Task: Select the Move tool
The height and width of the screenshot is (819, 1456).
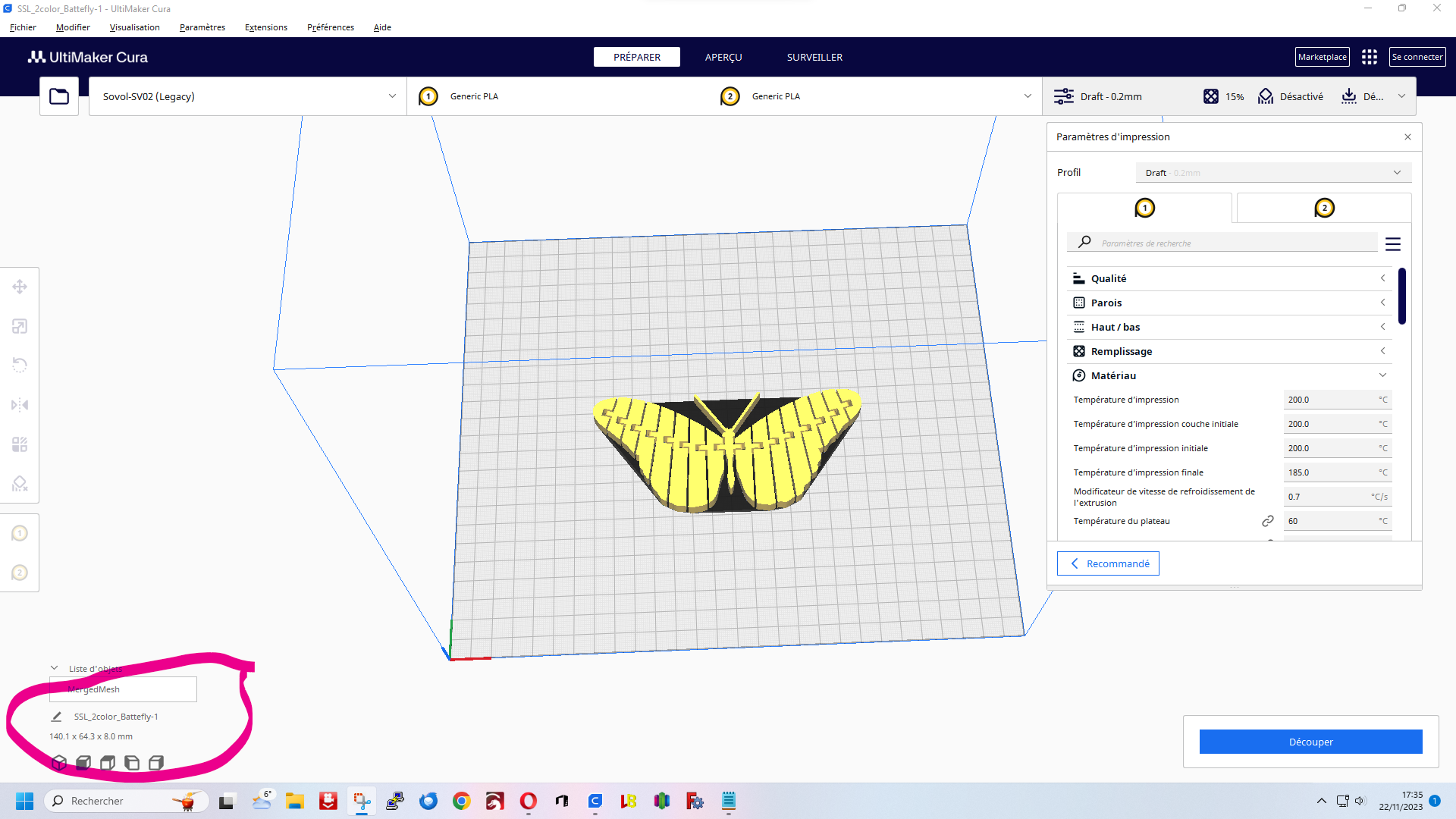Action: pyautogui.click(x=20, y=287)
